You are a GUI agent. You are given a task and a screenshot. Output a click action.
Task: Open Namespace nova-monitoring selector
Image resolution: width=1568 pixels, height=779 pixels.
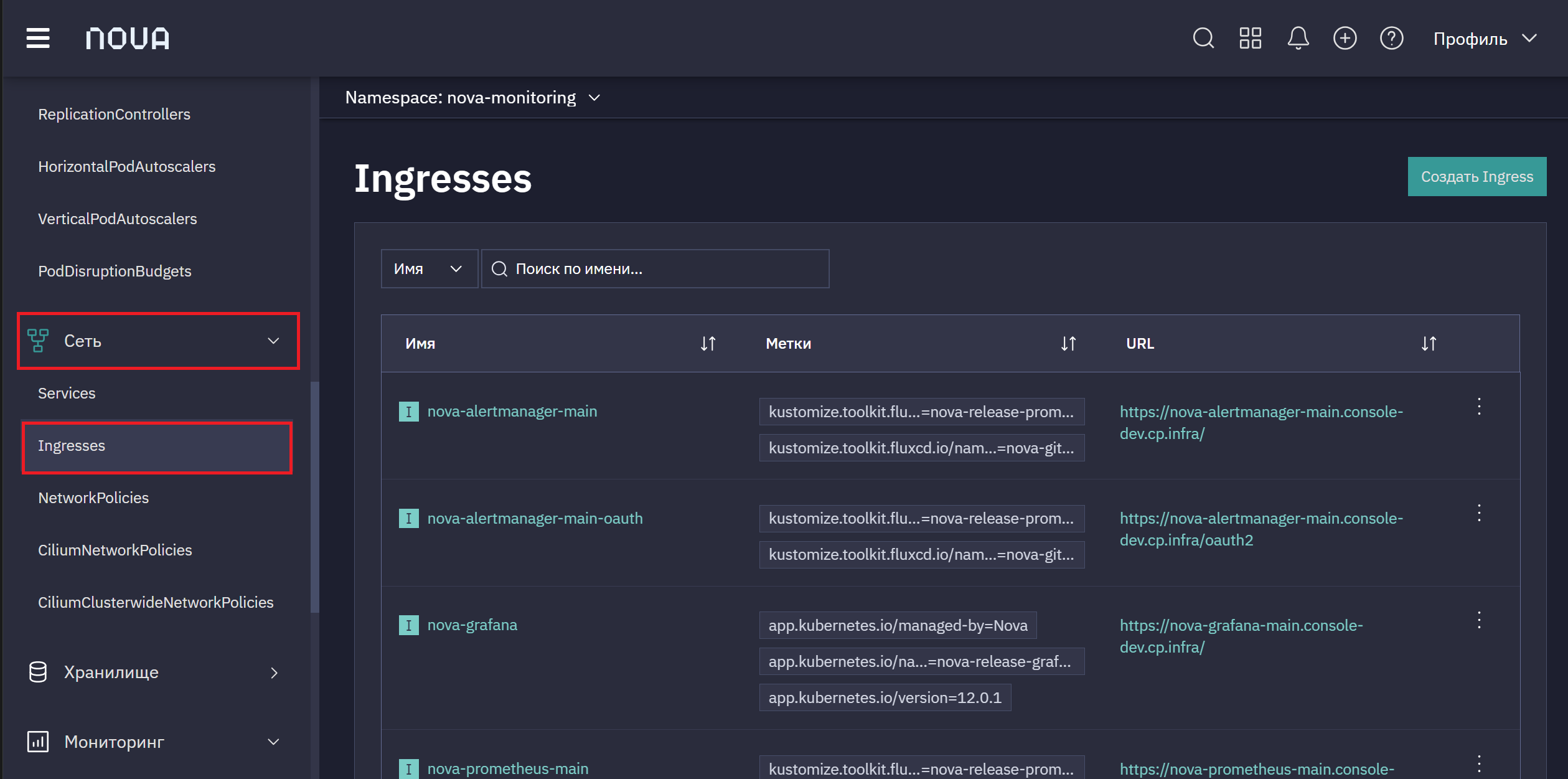click(472, 98)
